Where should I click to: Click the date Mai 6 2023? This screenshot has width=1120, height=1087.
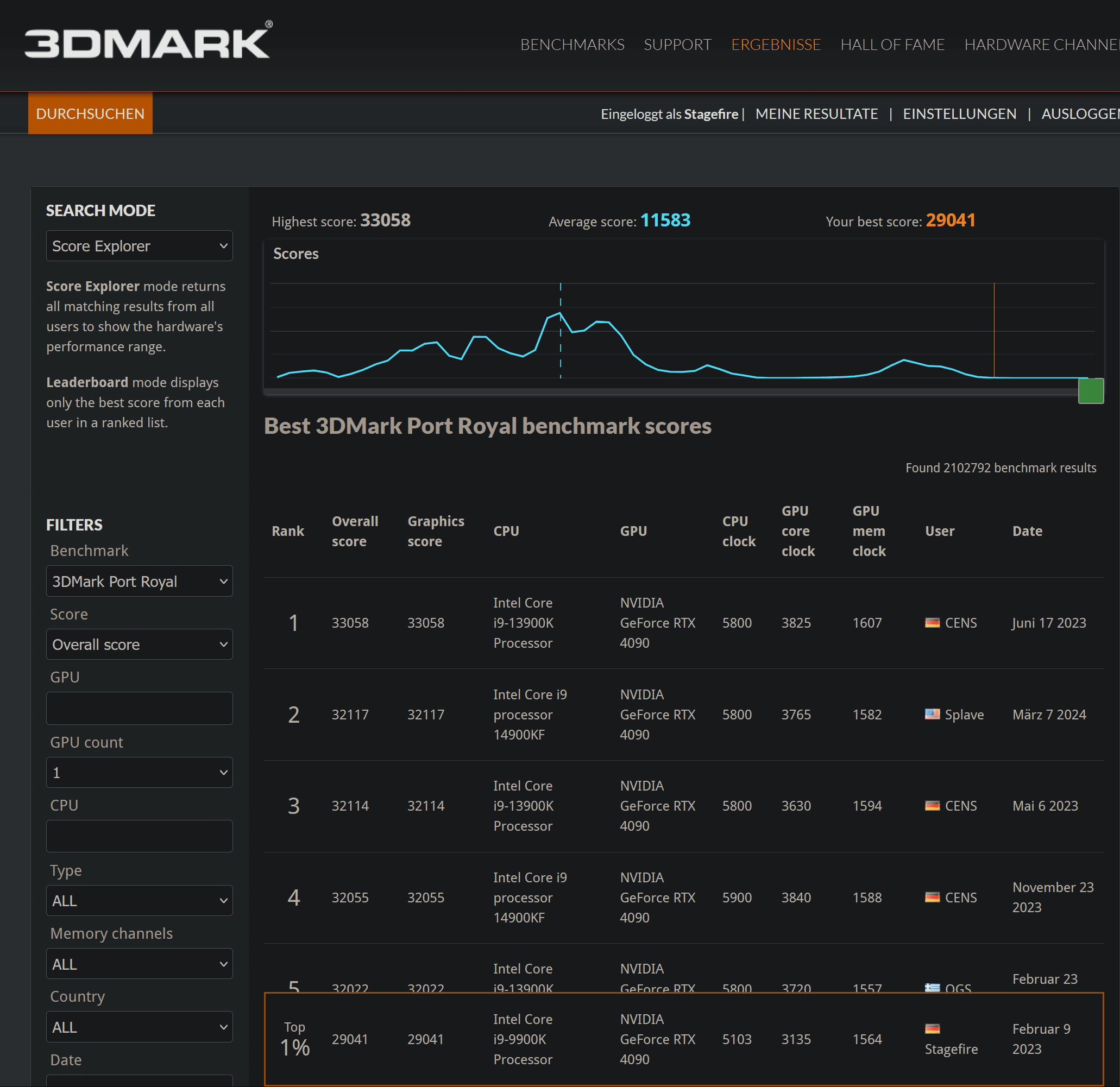tap(1045, 805)
